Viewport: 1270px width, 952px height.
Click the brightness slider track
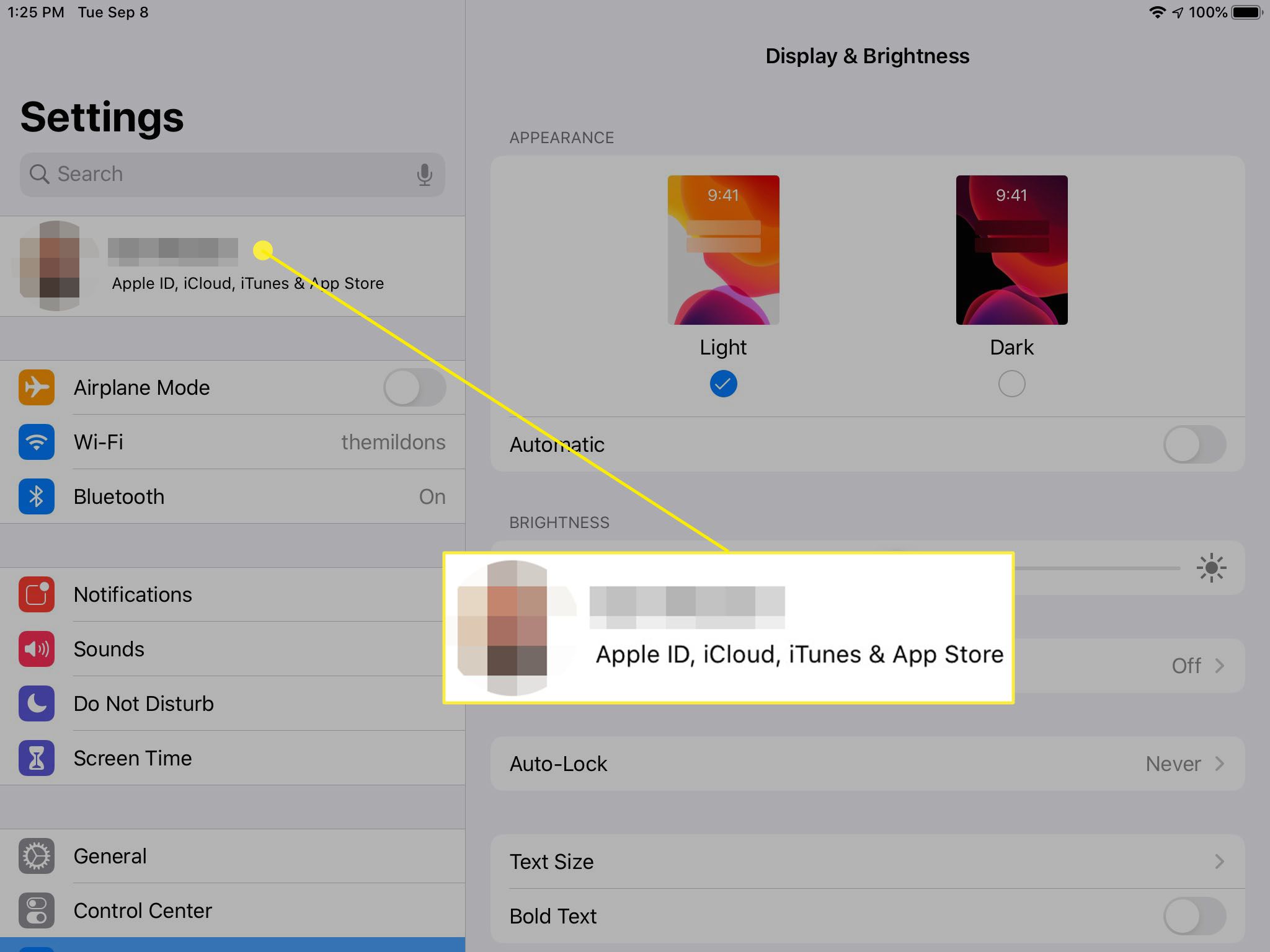pos(1096,568)
